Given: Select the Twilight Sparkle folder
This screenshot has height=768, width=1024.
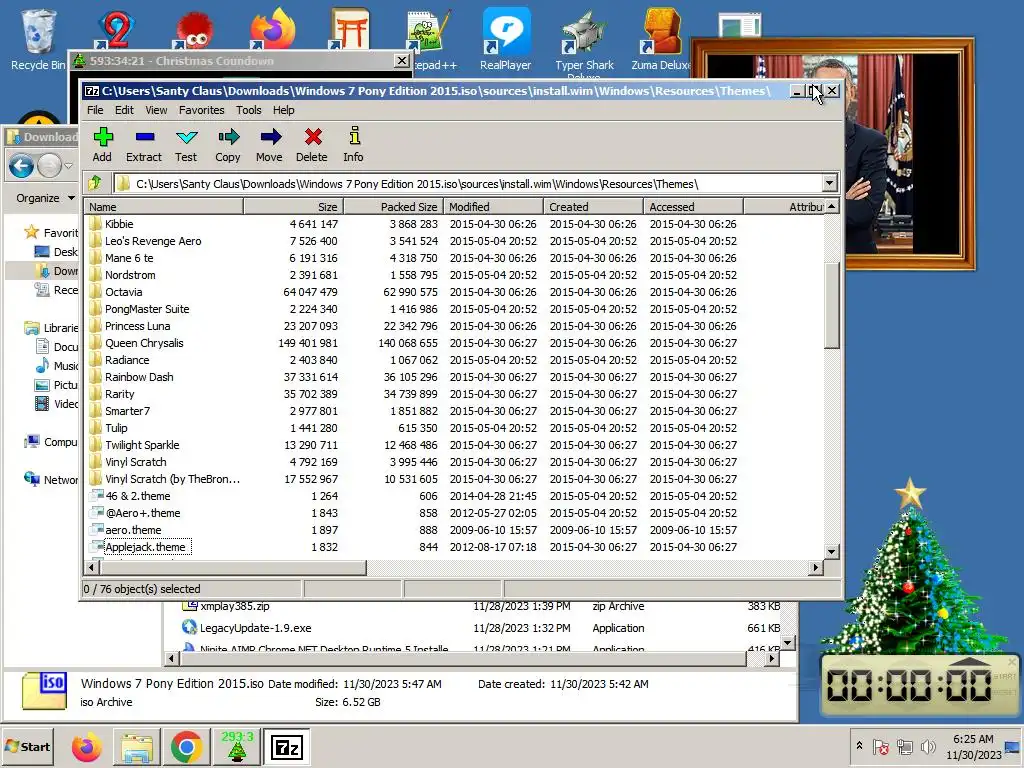Looking at the screenshot, I should coord(142,445).
